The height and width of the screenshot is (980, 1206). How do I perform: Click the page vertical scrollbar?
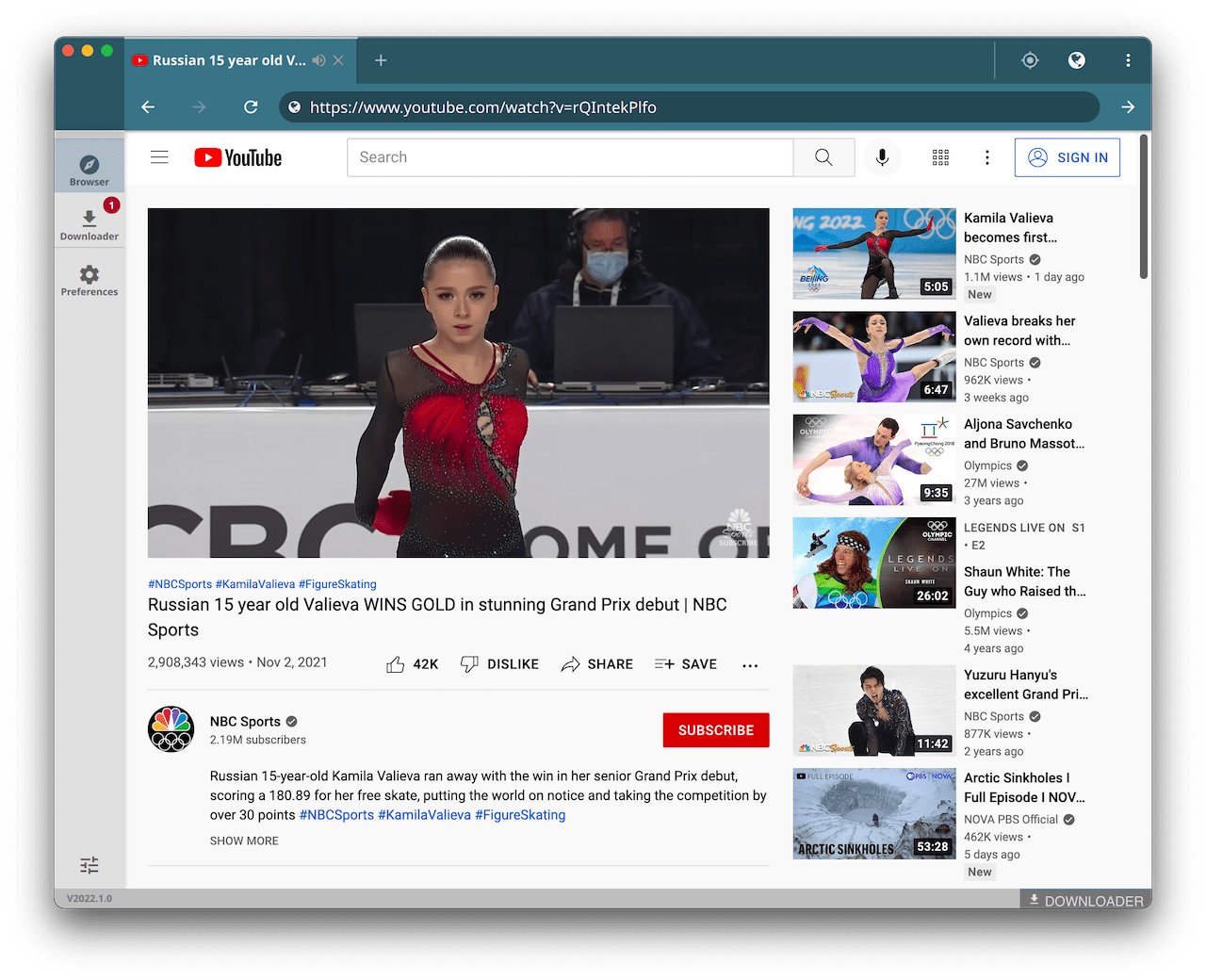point(1144,207)
